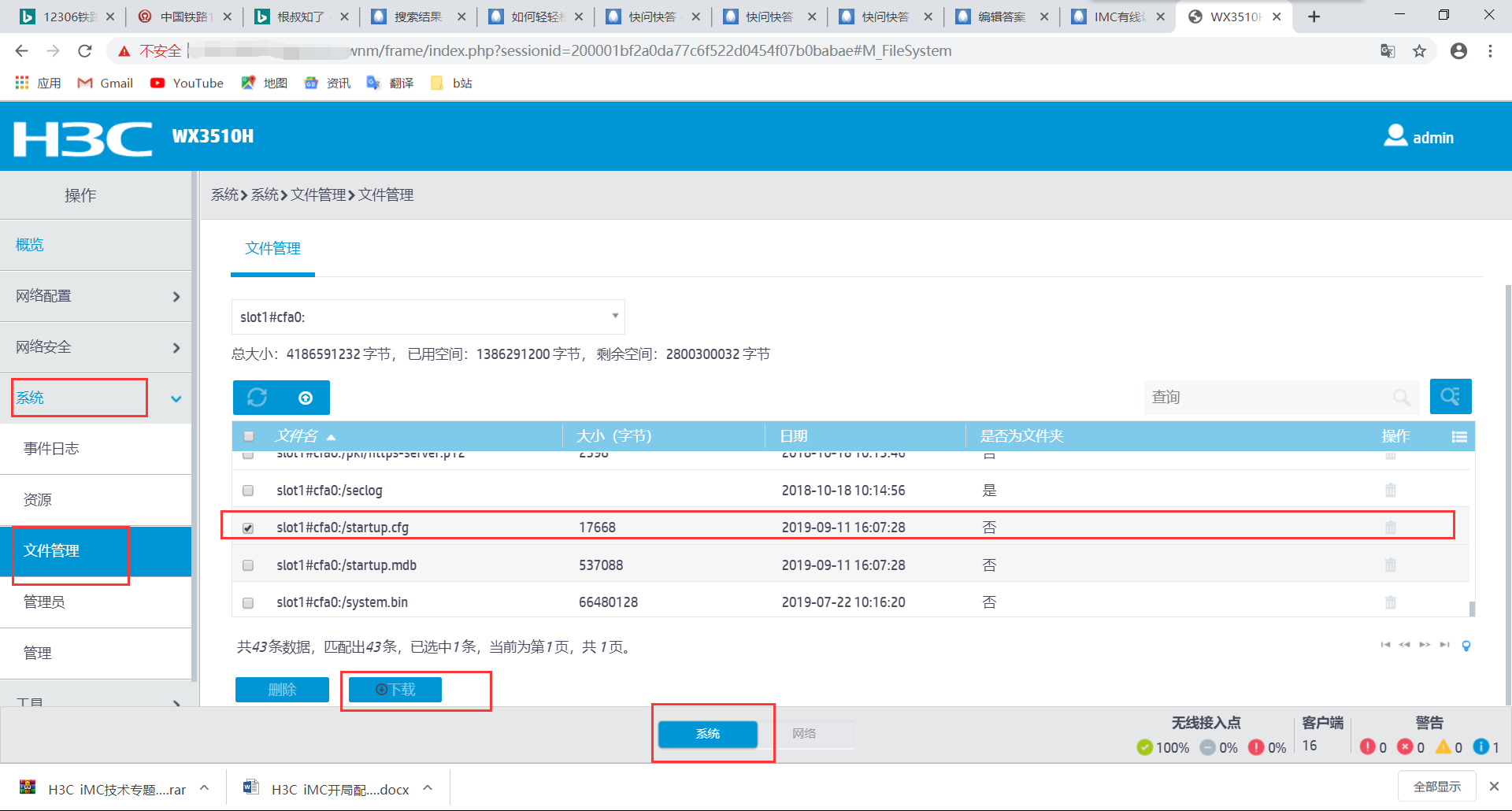Click the browser address bar URL
The image size is (1512, 811).
click(x=650, y=51)
